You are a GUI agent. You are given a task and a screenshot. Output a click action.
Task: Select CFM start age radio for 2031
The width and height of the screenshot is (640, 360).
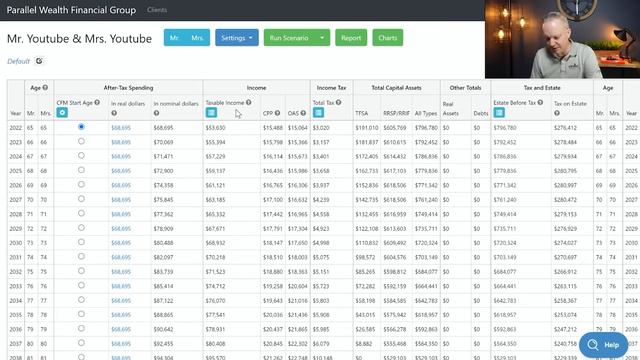pos(81,256)
